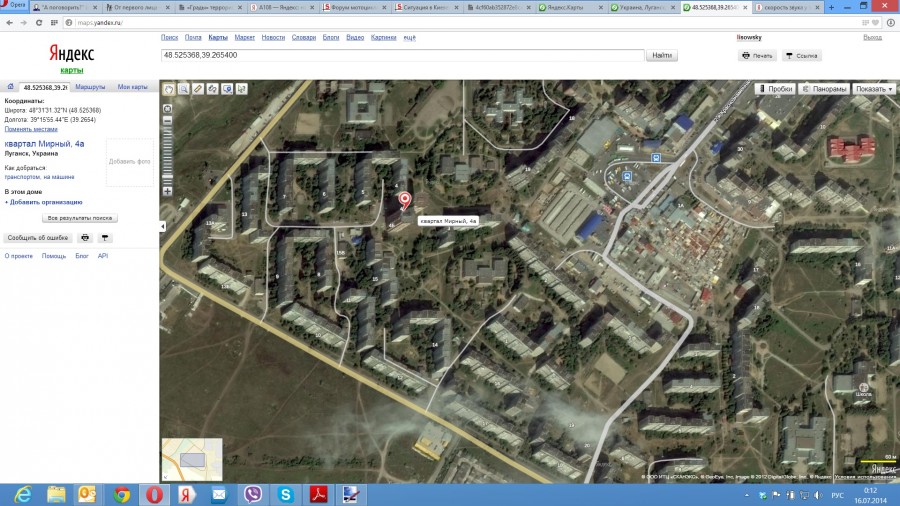Click the home icon tab in sidebar
Screen dimensions: 900x506
coord(11,87)
